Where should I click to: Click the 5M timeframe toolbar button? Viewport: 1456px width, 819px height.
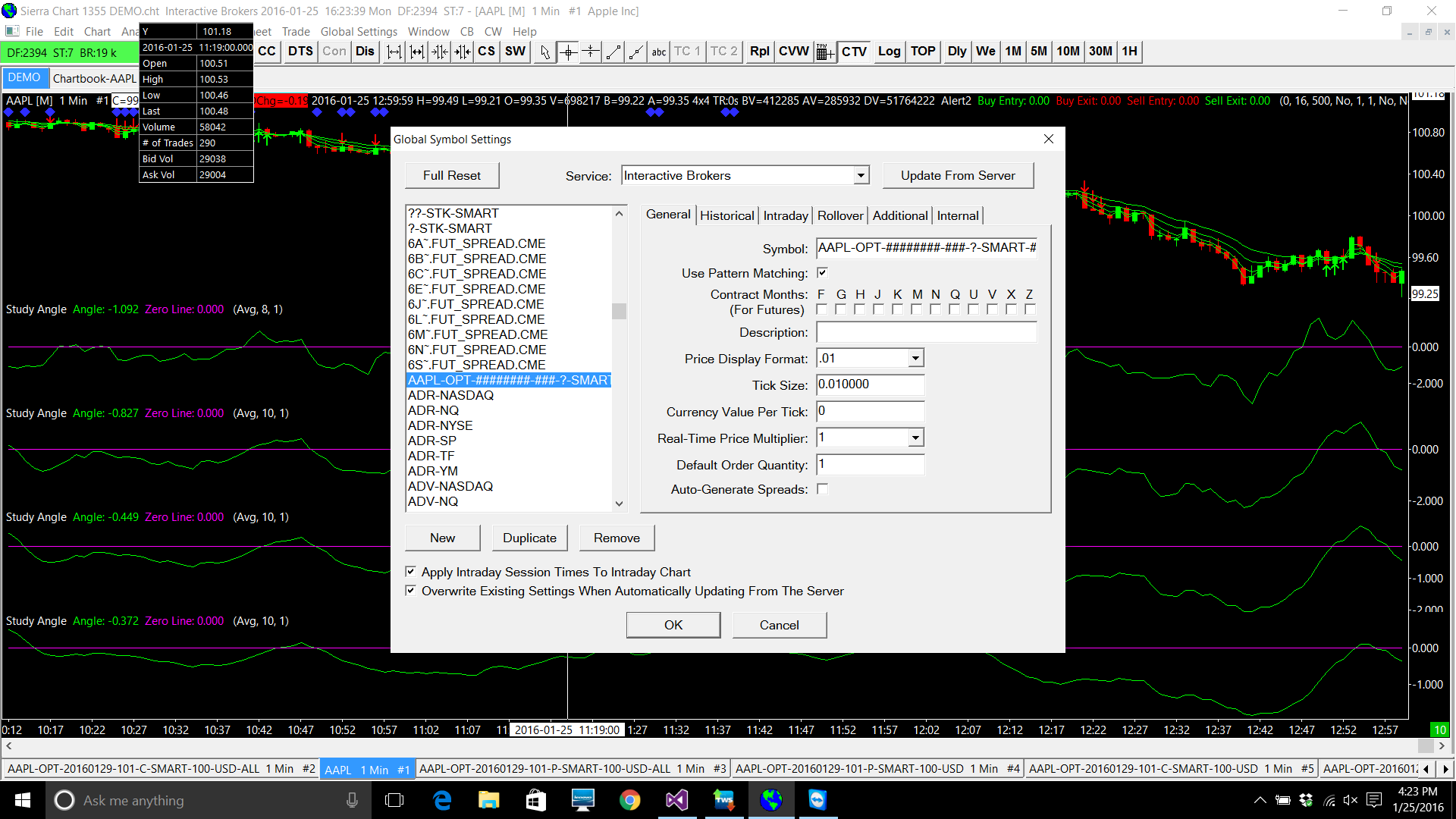pos(1038,52)
